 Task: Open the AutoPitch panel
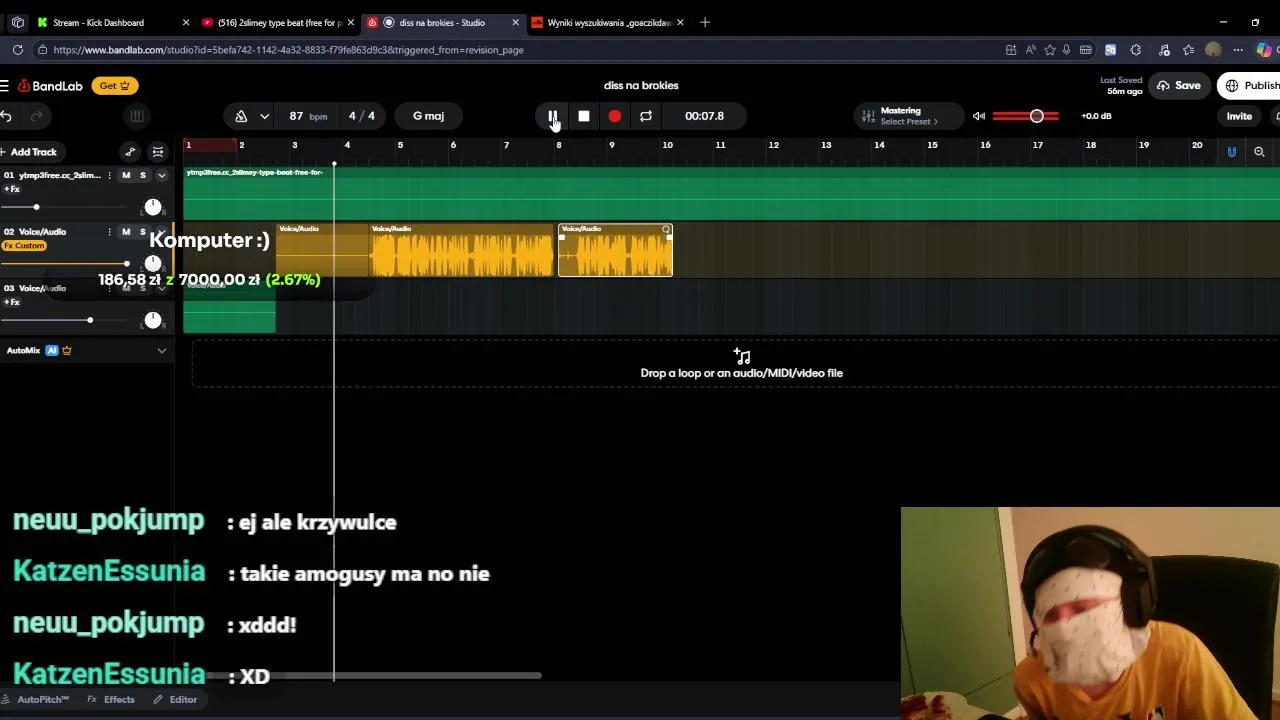coord(35,700)
